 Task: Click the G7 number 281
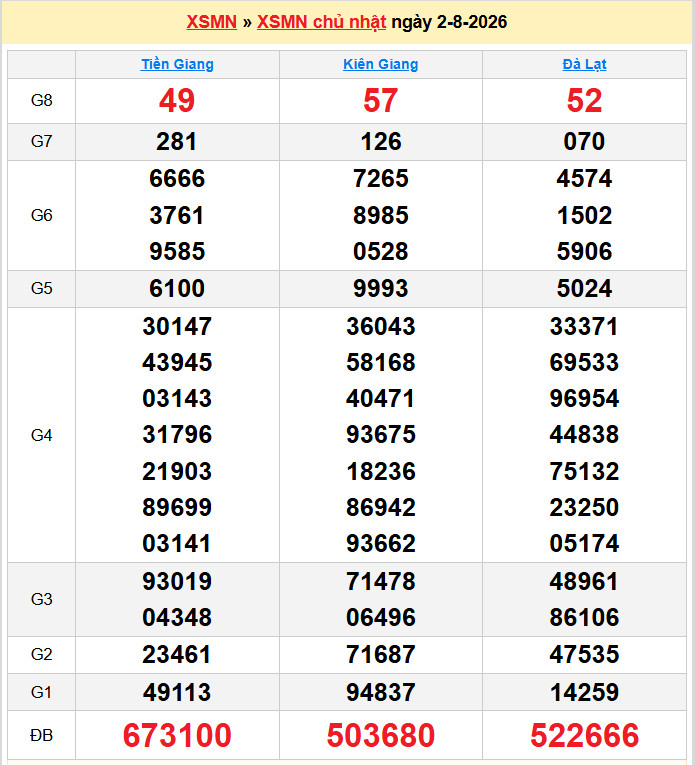click(x=177, y=141)
